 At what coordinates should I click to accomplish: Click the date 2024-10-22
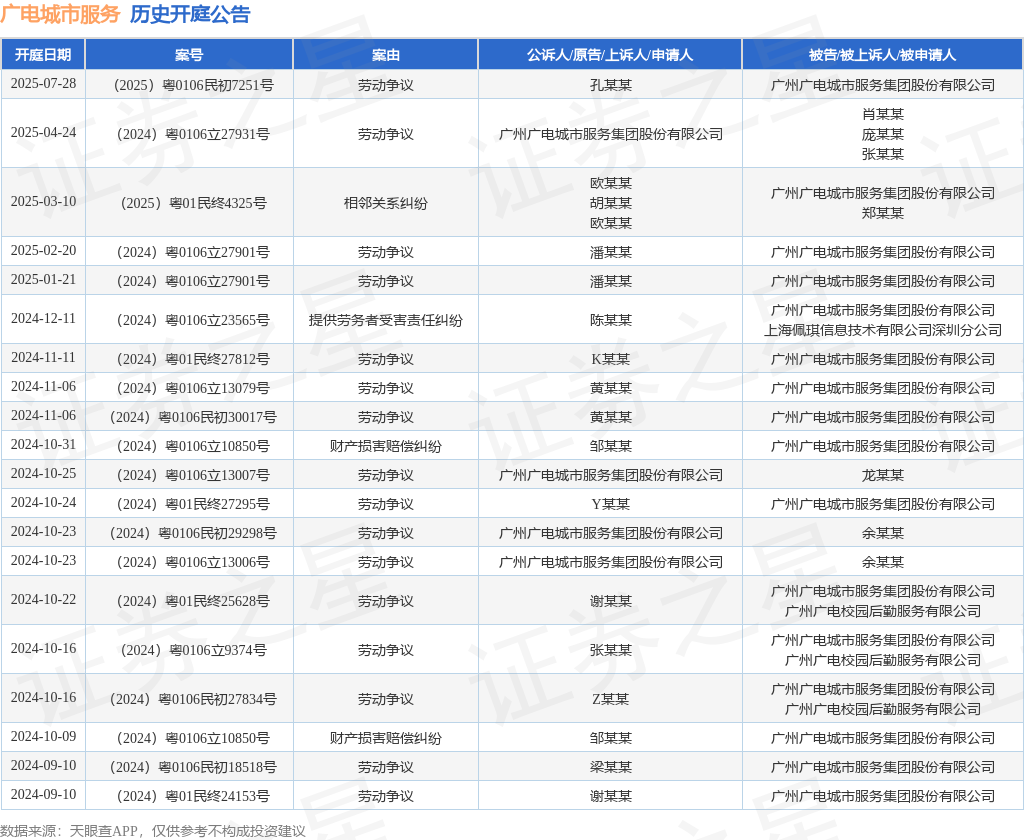click(43, 600)
